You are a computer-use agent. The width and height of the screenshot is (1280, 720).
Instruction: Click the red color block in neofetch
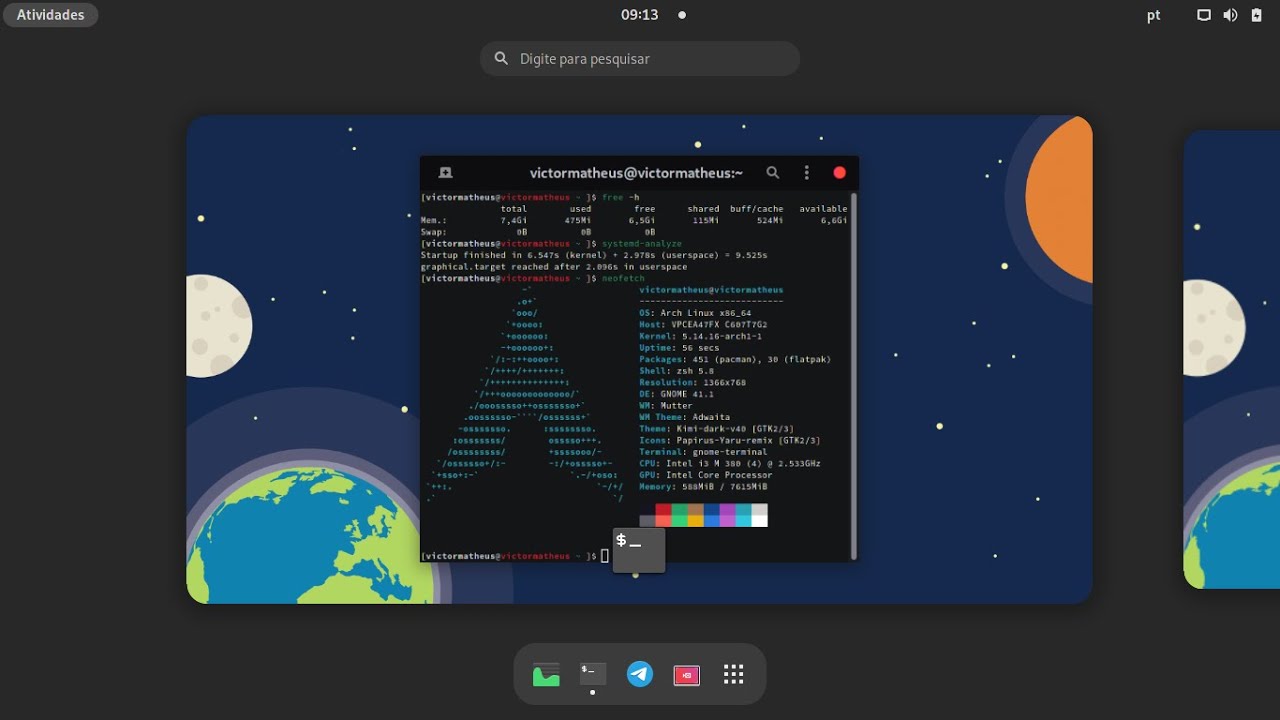point(663,510)
